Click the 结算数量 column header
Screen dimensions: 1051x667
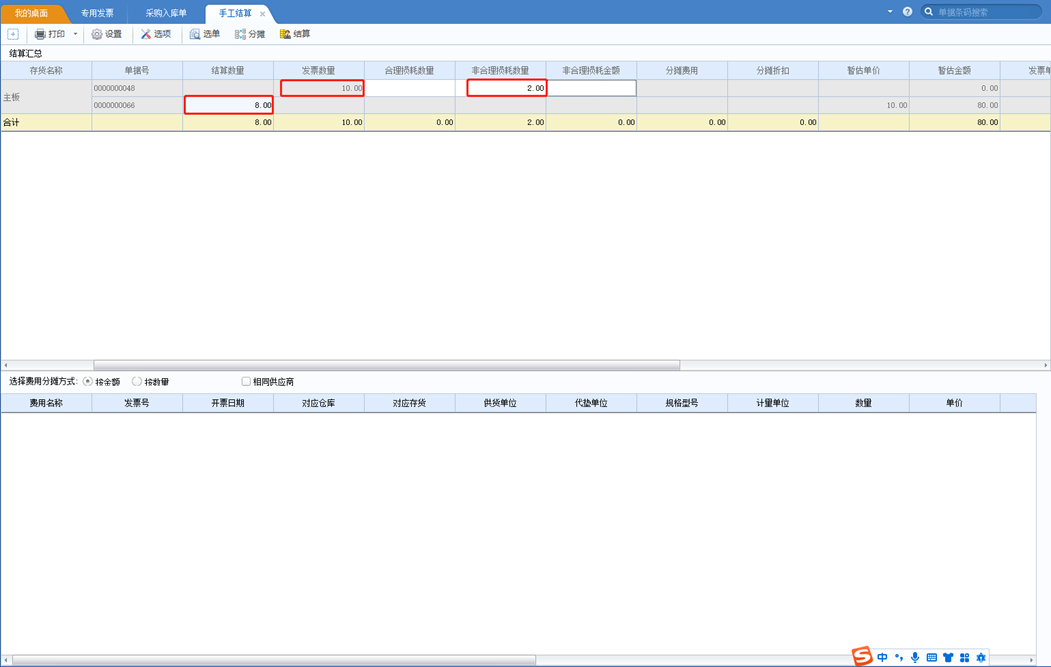tap(228, 70)
